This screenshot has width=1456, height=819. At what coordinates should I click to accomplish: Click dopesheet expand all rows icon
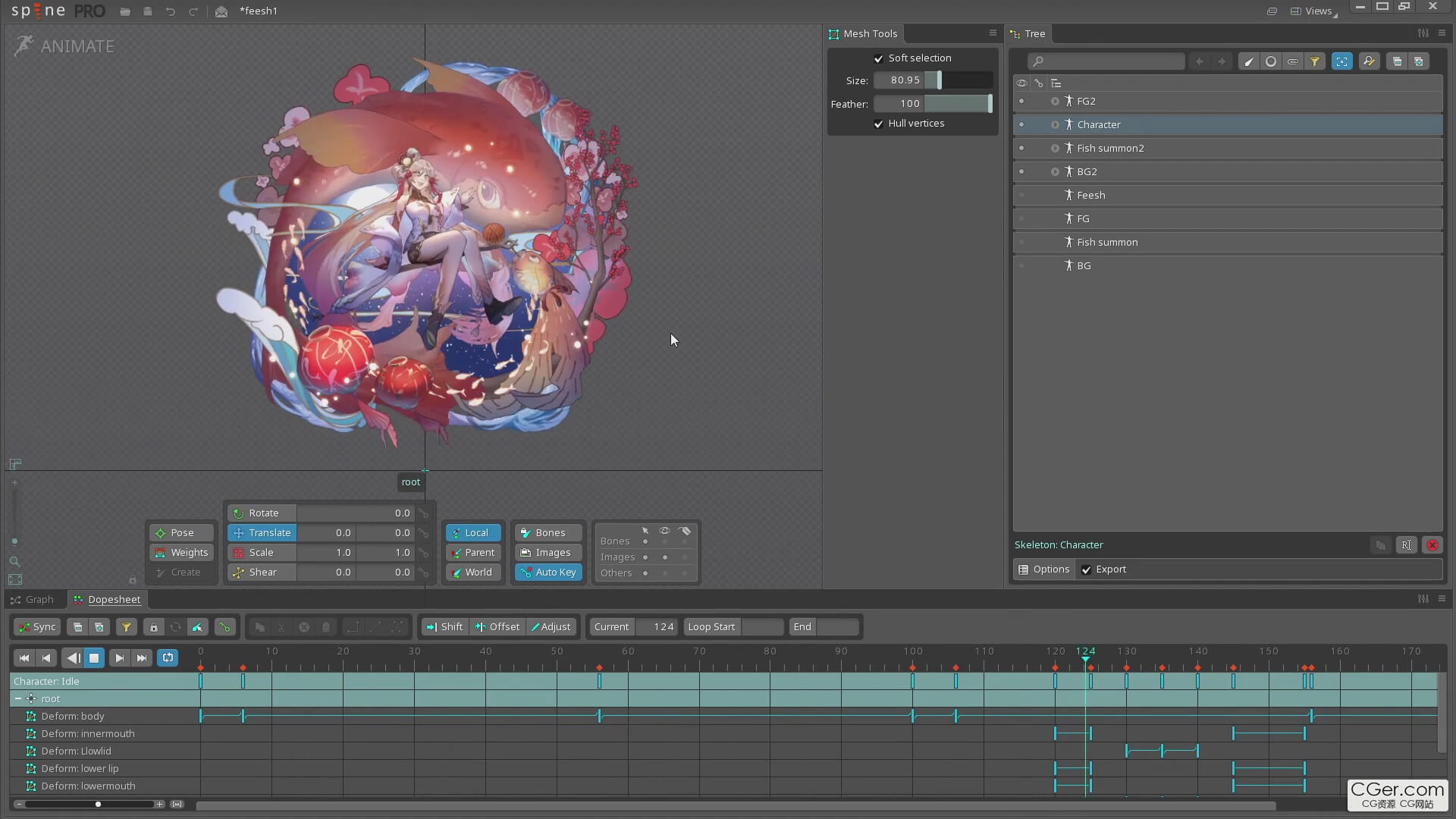click(99, 627)
